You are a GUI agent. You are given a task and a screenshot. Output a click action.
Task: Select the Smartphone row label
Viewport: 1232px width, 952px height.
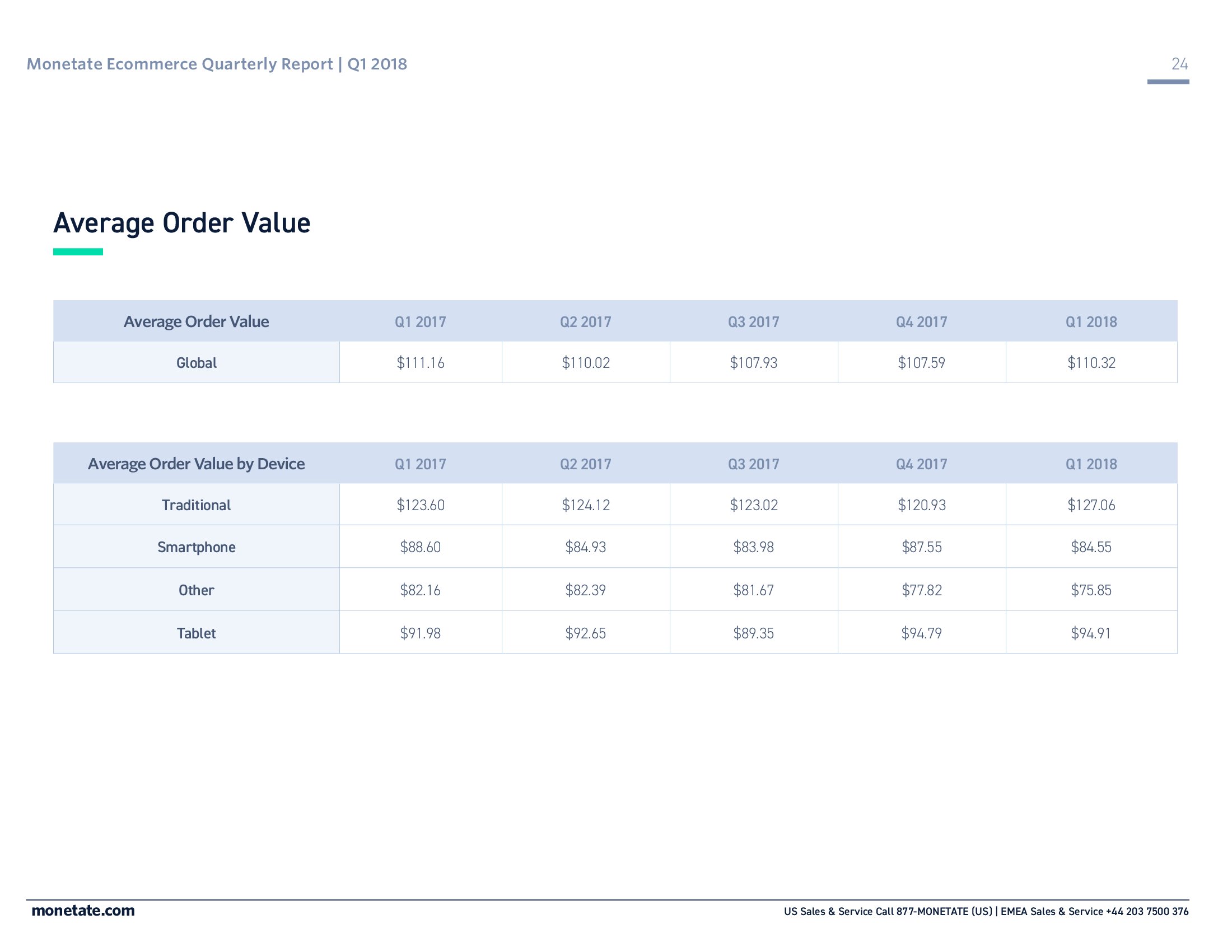(x=197, y=547)
